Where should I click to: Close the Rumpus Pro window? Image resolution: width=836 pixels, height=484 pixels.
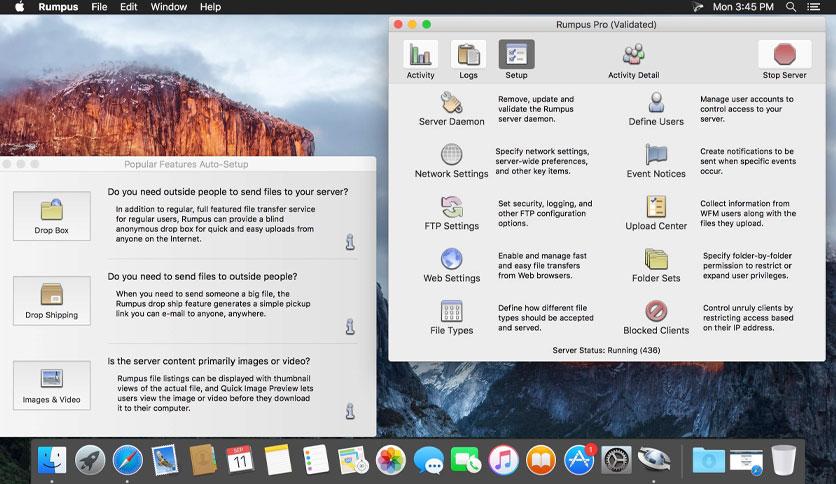pyautogui.click(x=398, y=25)
